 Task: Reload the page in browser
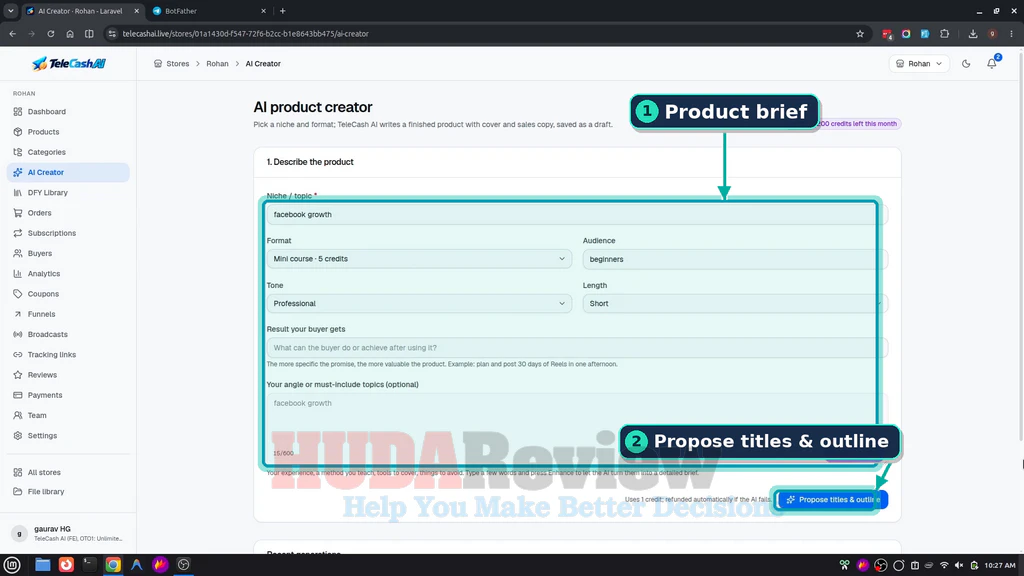50,34
